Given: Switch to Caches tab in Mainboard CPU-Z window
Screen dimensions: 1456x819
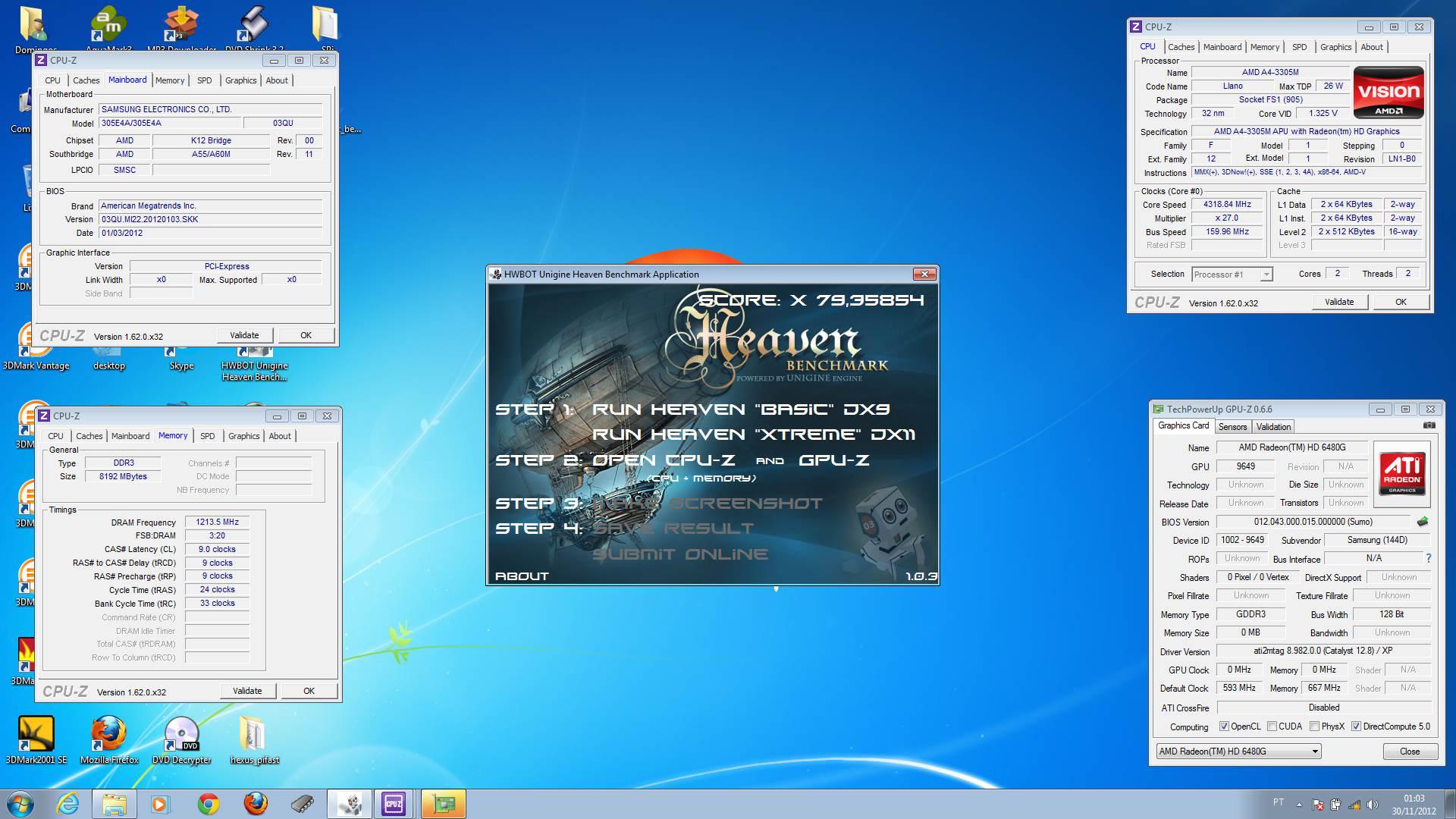Looking at the screenshot, I should (x=86, y=80).
